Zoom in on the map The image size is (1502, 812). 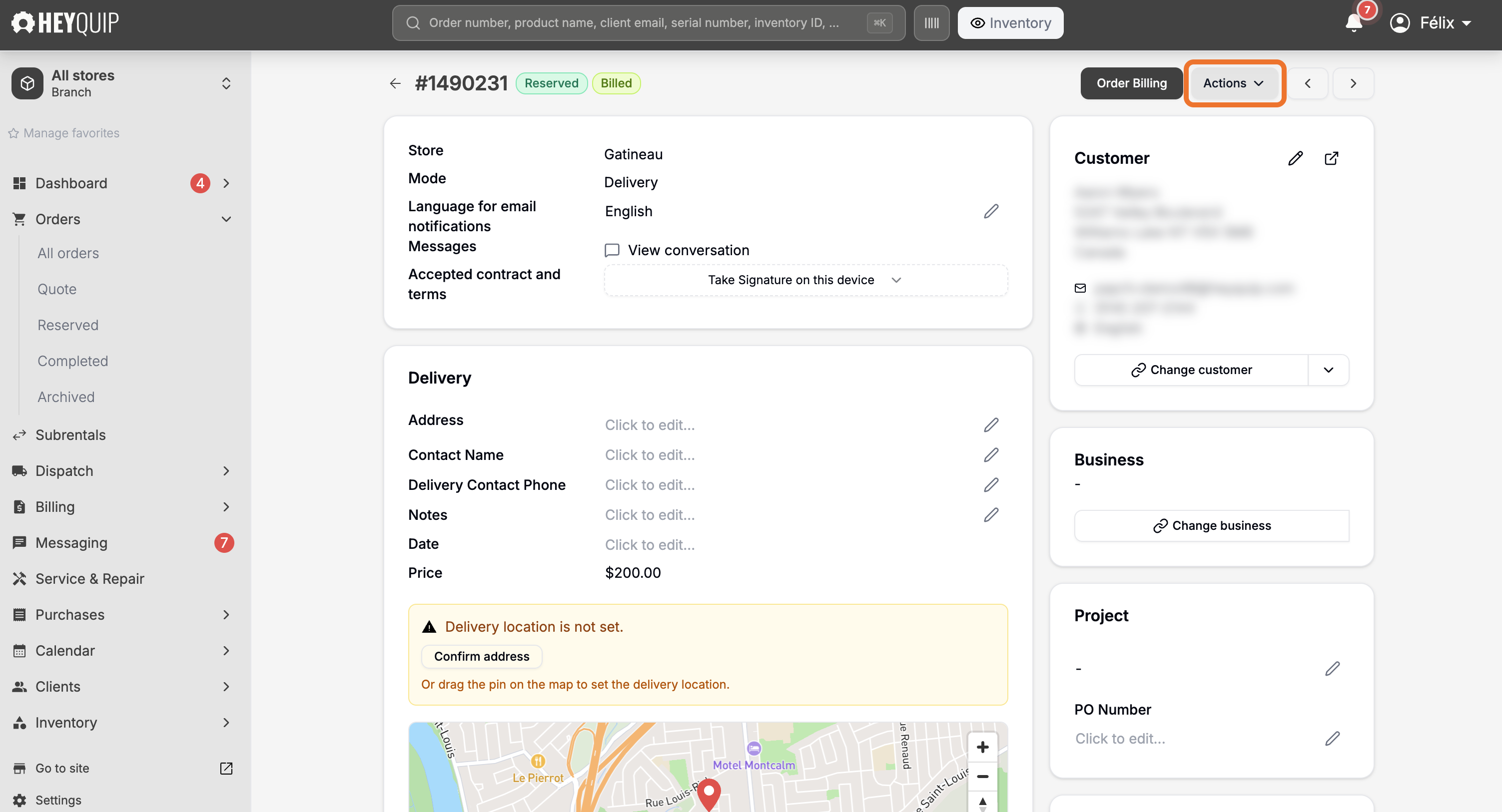(982, 747)
